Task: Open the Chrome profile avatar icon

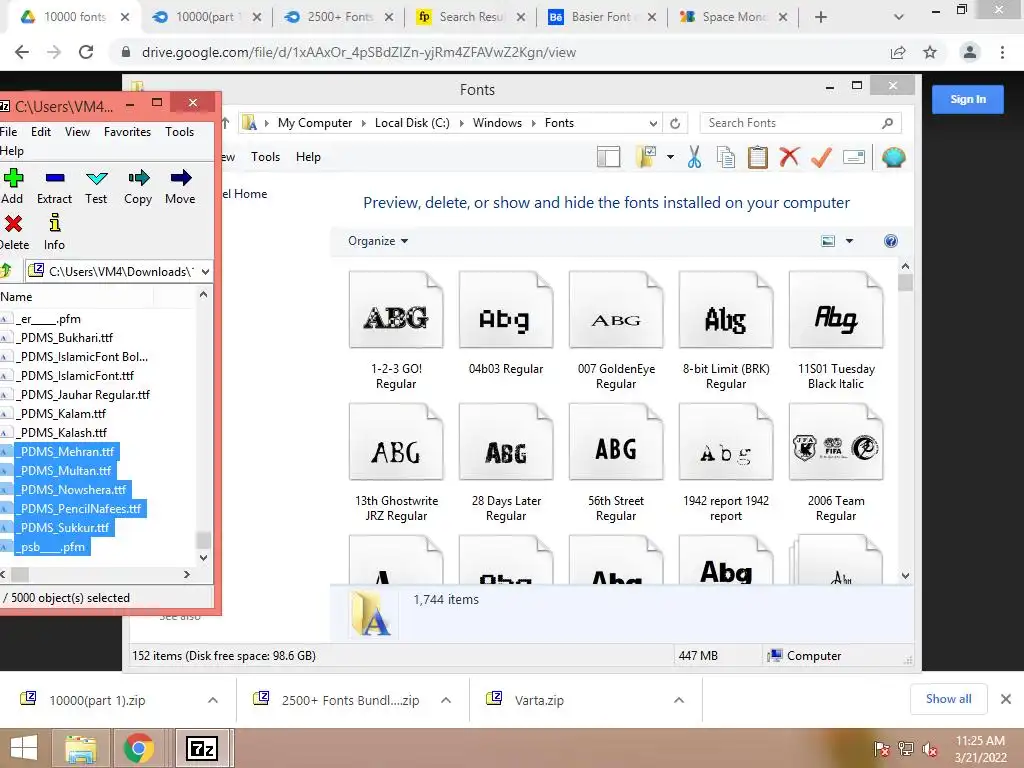Action: point(970,52)
